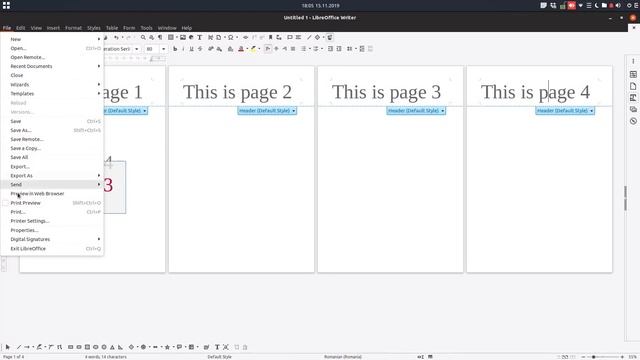
Task: Choose Print Preview from File menu
Action: (x=52, y=203)
